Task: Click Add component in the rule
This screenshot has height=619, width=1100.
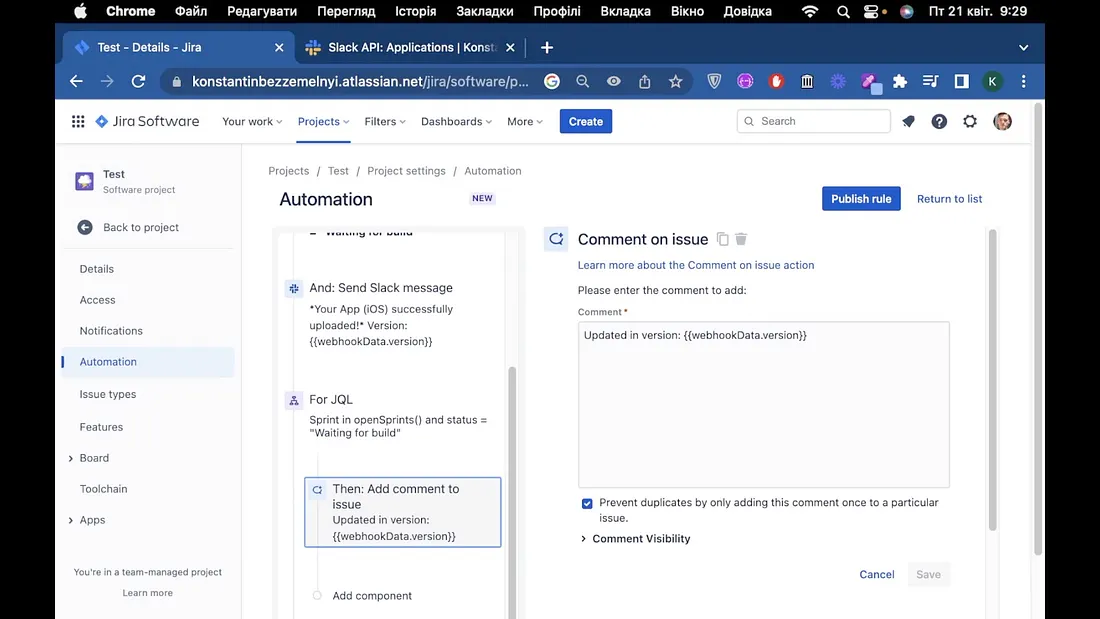Action: coord(372,596)
